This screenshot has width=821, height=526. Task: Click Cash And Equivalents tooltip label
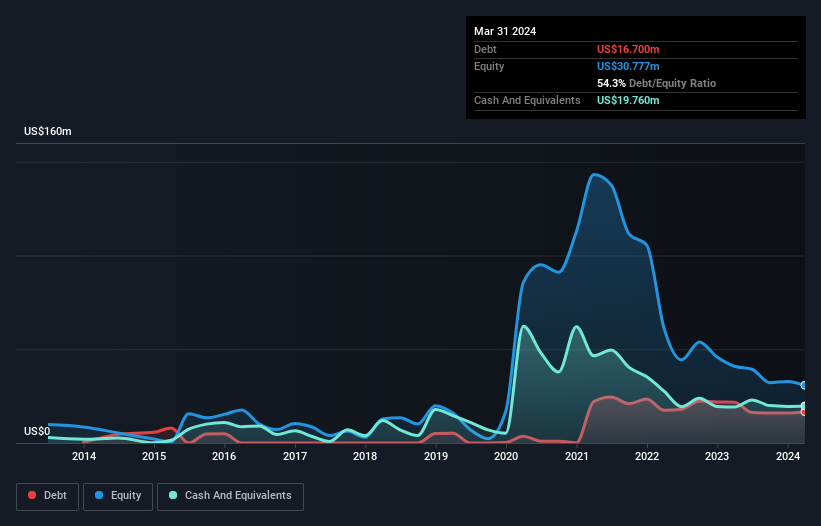click(527, 100)
